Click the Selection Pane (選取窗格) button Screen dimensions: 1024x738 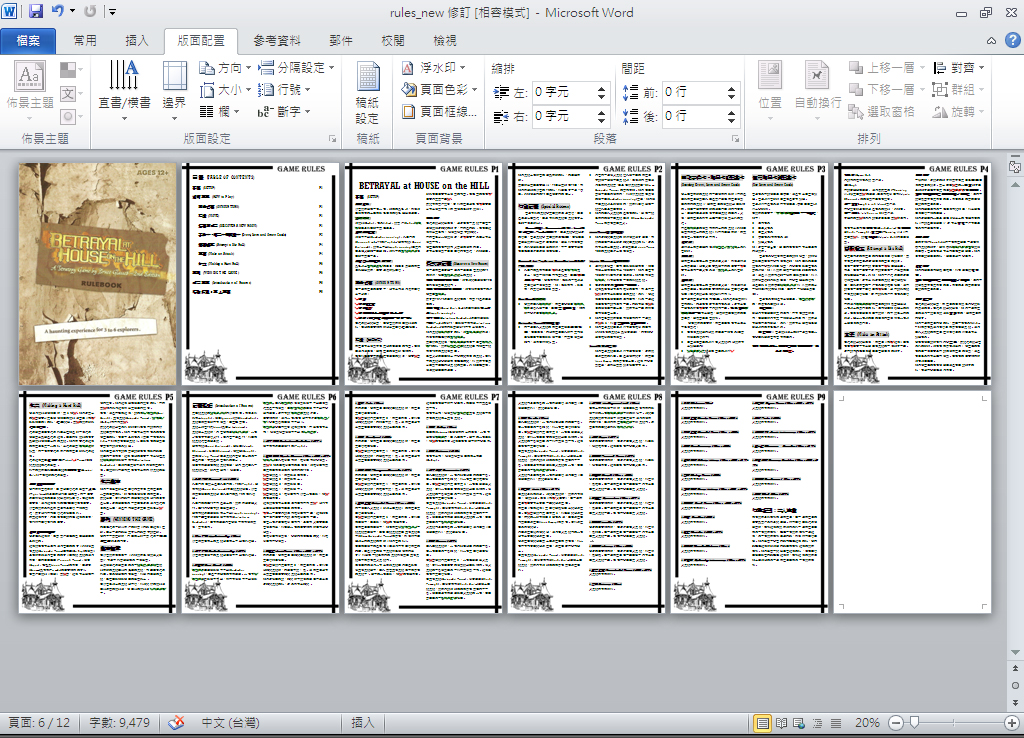pyautogui.click(x=884, y=112)
